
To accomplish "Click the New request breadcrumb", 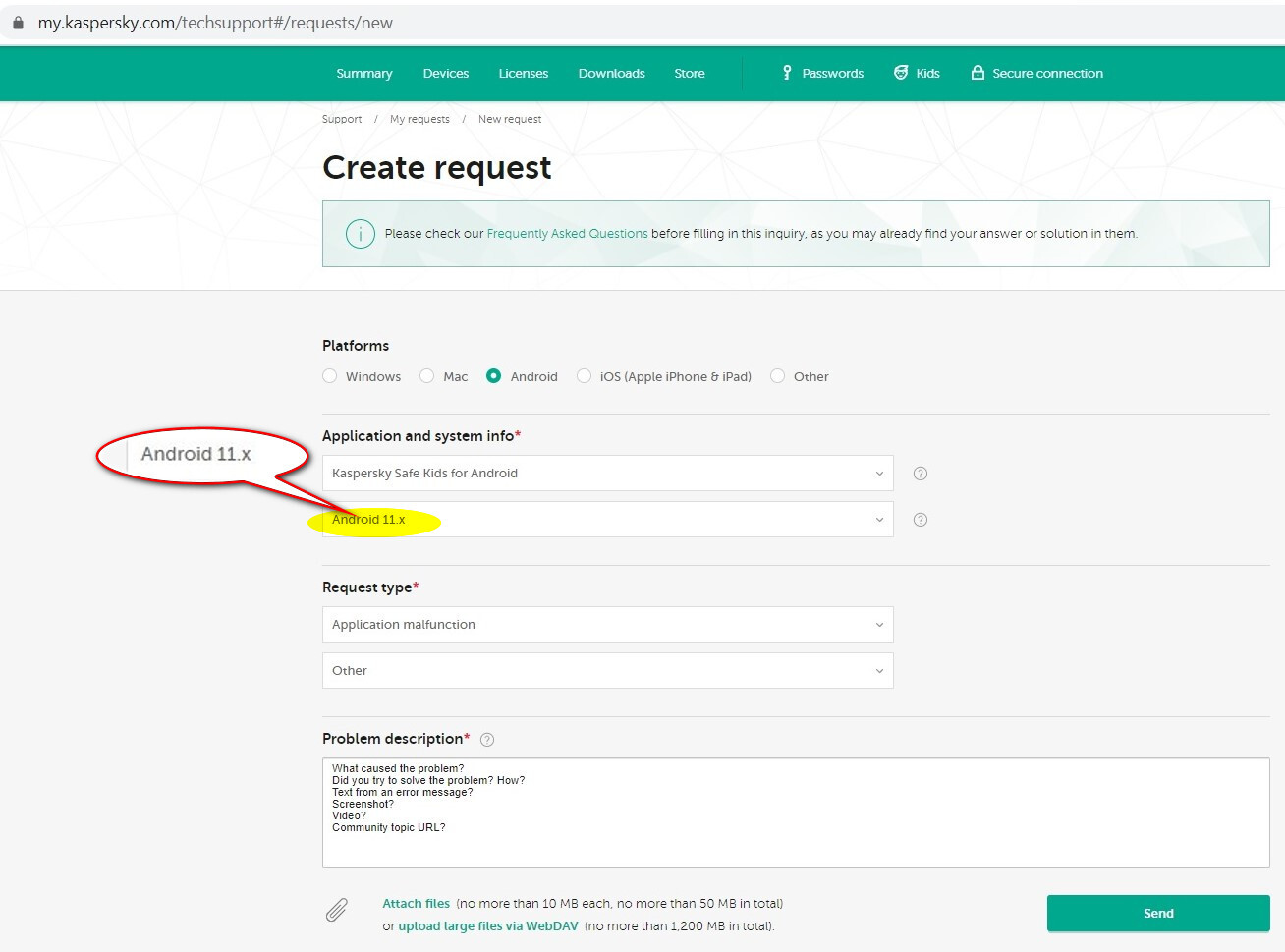I will tap(510, 120).
